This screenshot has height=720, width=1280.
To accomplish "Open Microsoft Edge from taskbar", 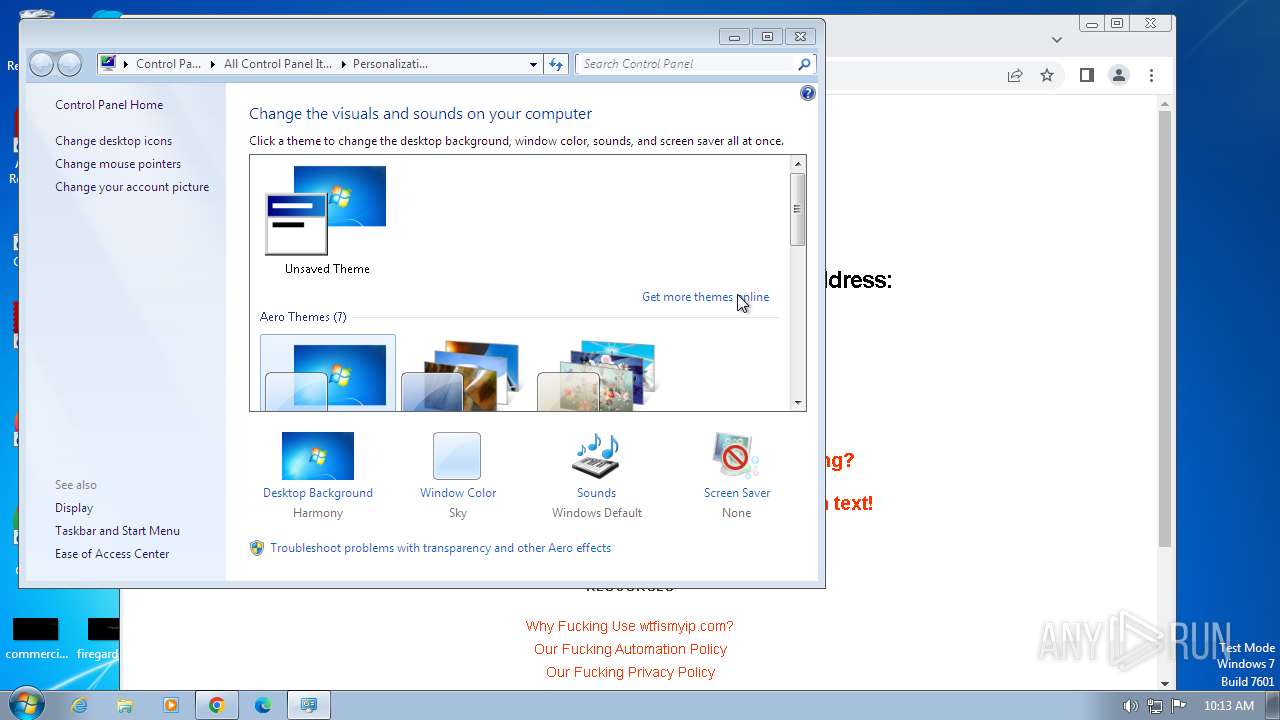I will (263, 705).
